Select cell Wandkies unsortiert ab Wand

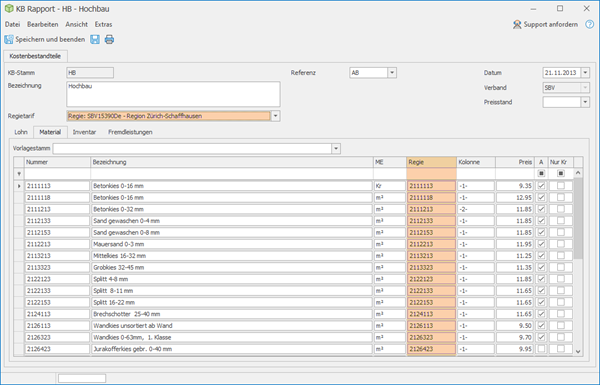click(x=232, y=326)
